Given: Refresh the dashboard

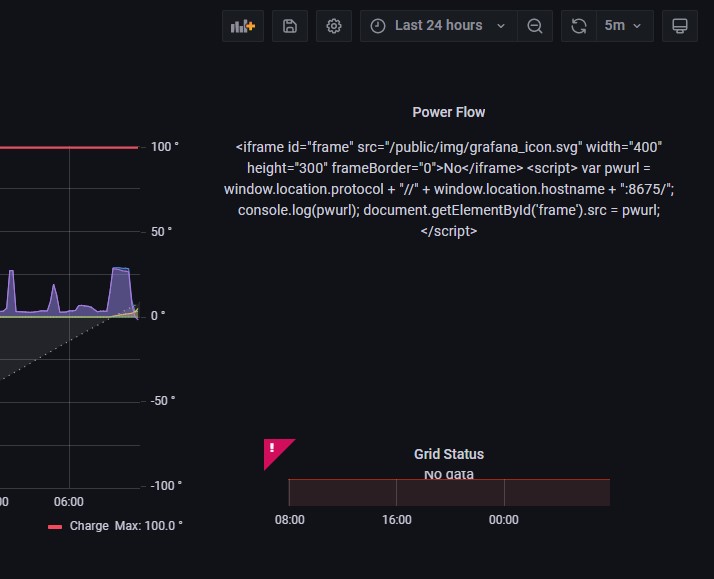Looking at the screenshot, I should coord(579,26).
